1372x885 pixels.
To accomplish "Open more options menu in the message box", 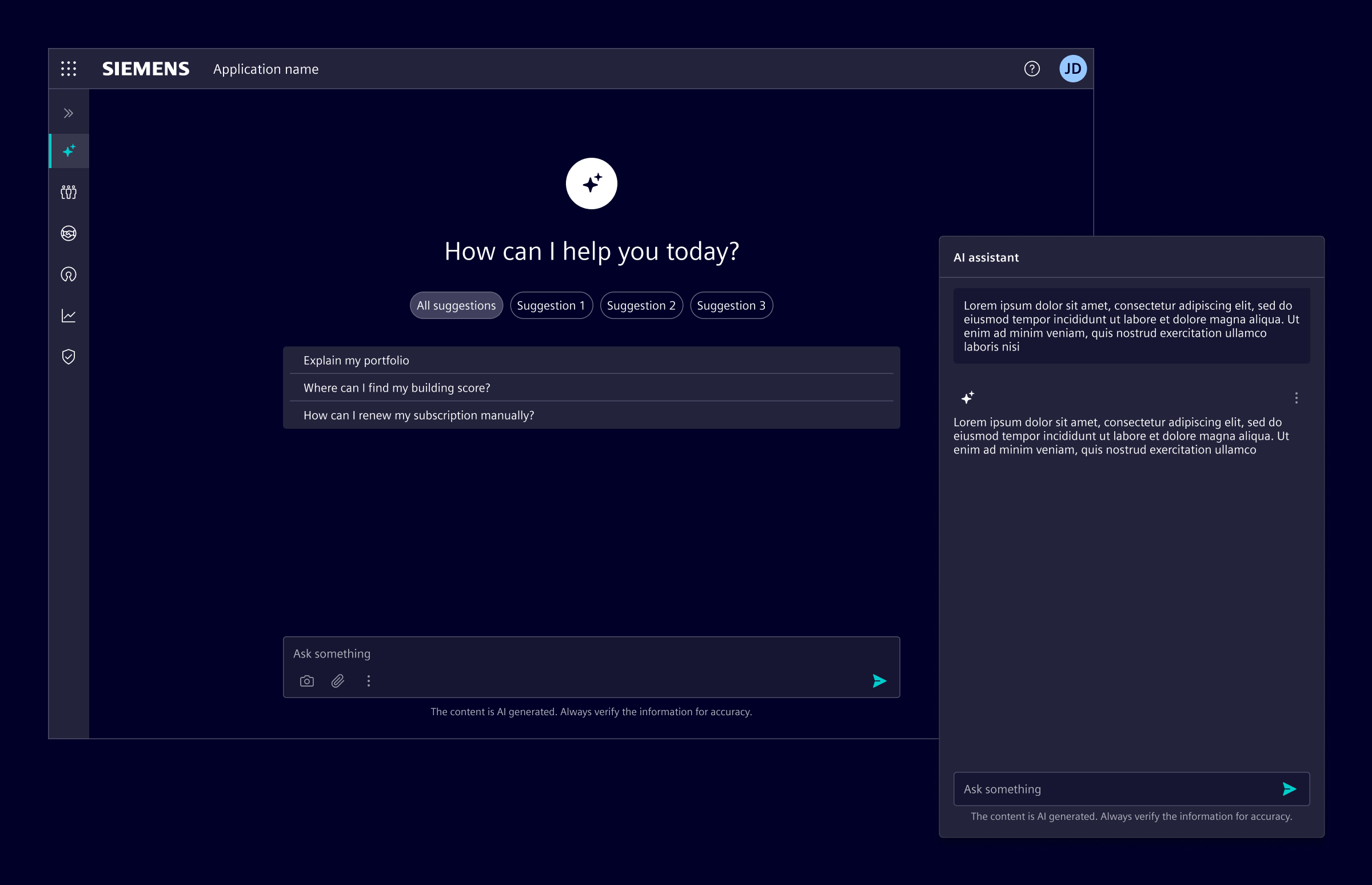I will pyautogui.click(x=368, y=681).
